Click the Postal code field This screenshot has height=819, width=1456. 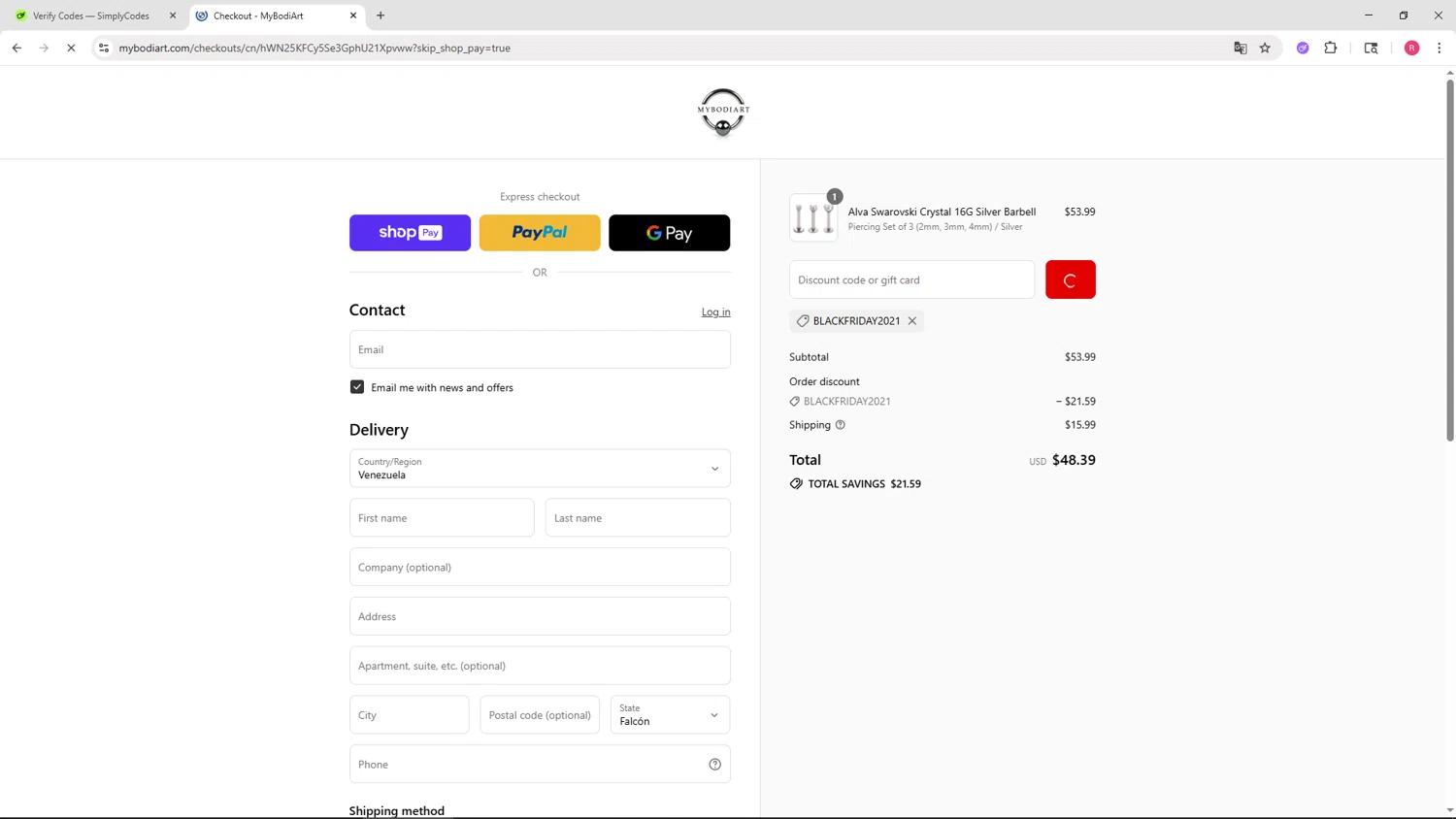click(540, 715)
